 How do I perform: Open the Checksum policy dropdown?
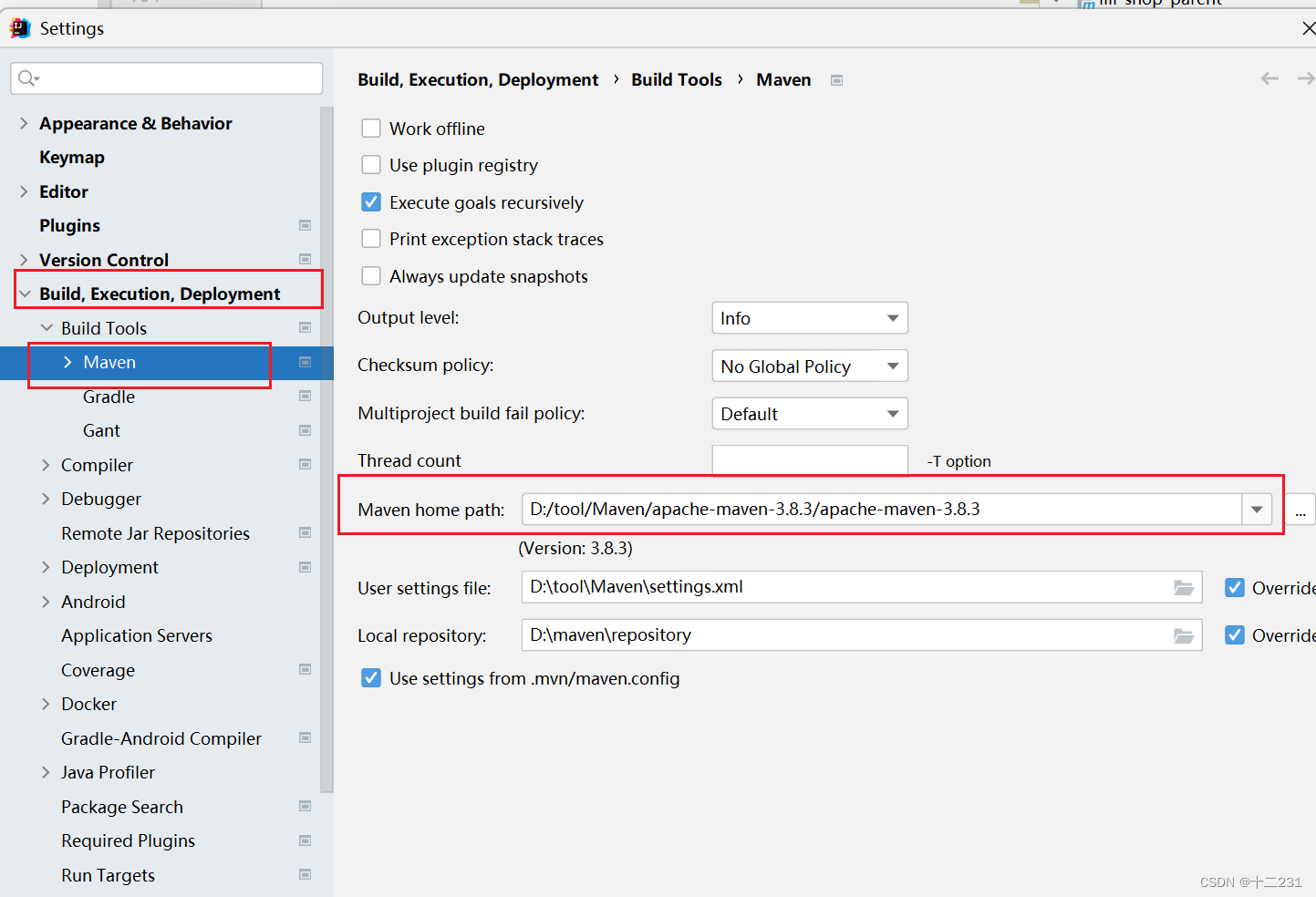coord(809,366)
